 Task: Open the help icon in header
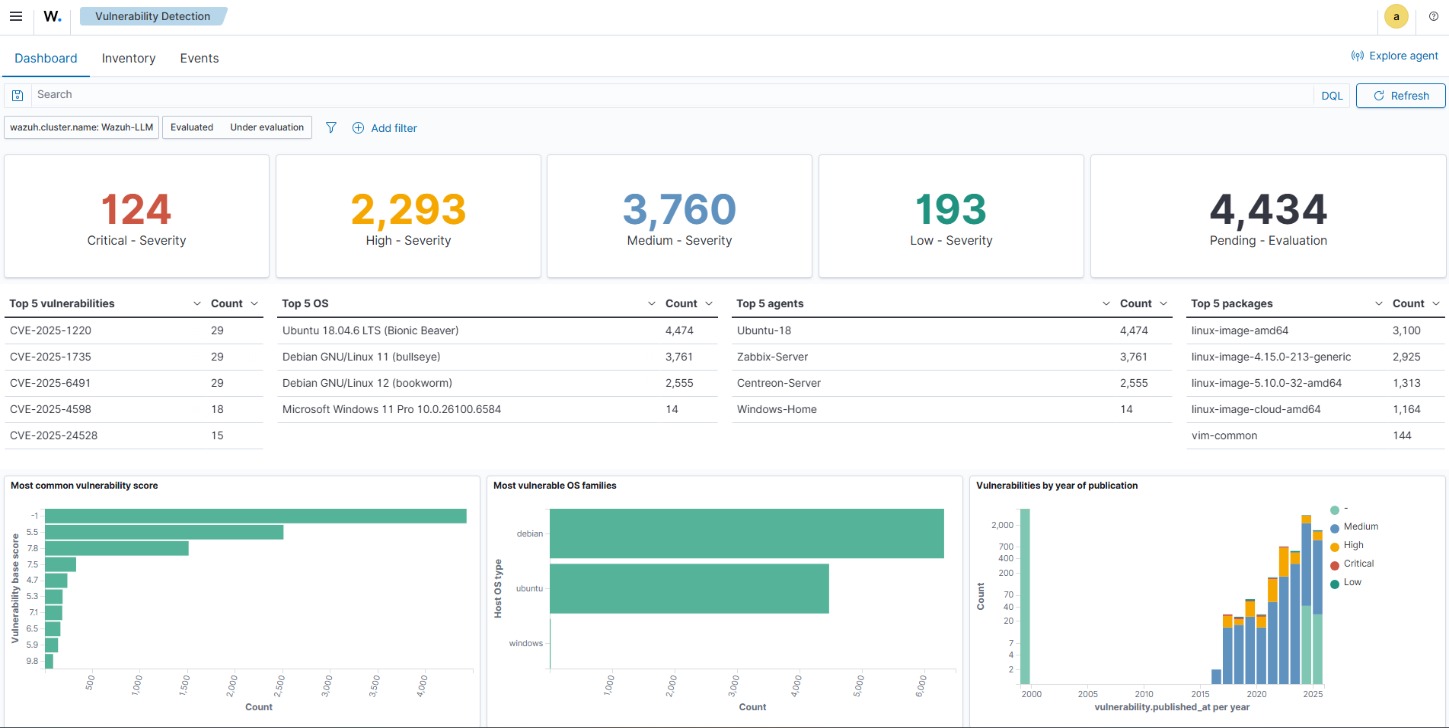[1433, 16]
